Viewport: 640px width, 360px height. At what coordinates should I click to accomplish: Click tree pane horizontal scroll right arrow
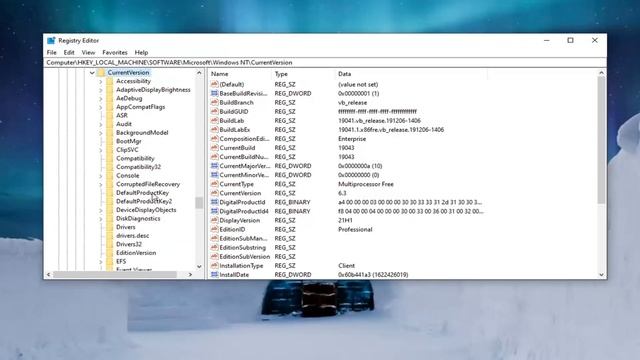pos(190,275)
